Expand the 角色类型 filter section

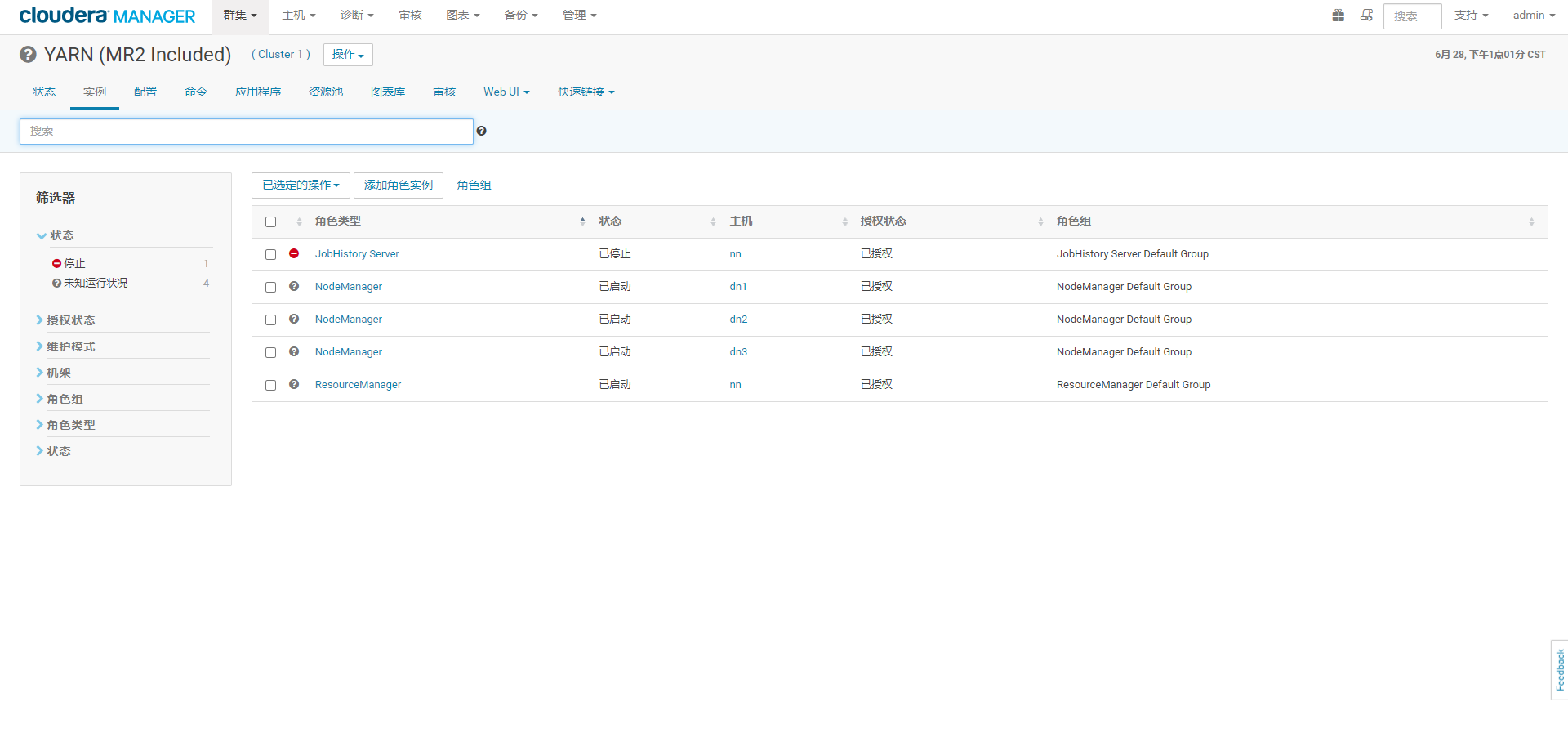click(x=65, y=425)
